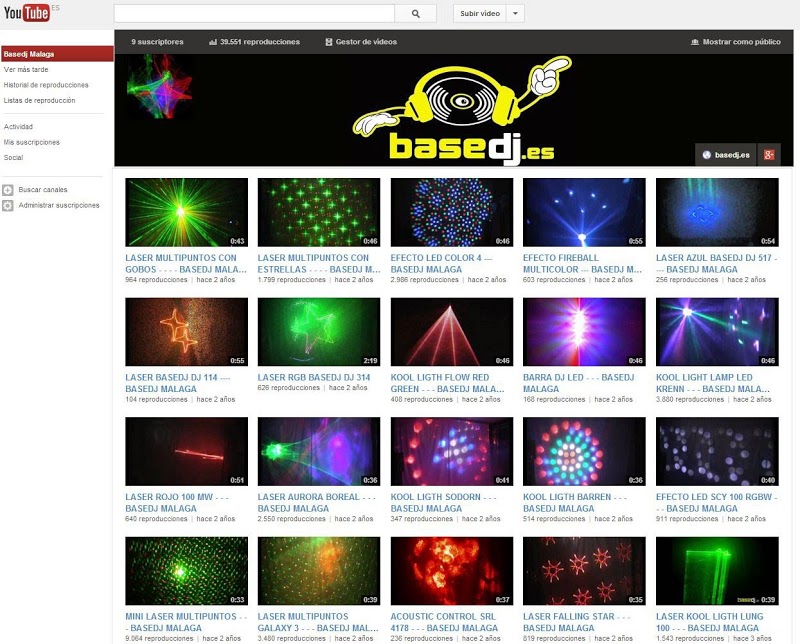800x644 pixels.
Task: Click title LASER AURORA BOREAL
Action: click(x=316, y=502)
